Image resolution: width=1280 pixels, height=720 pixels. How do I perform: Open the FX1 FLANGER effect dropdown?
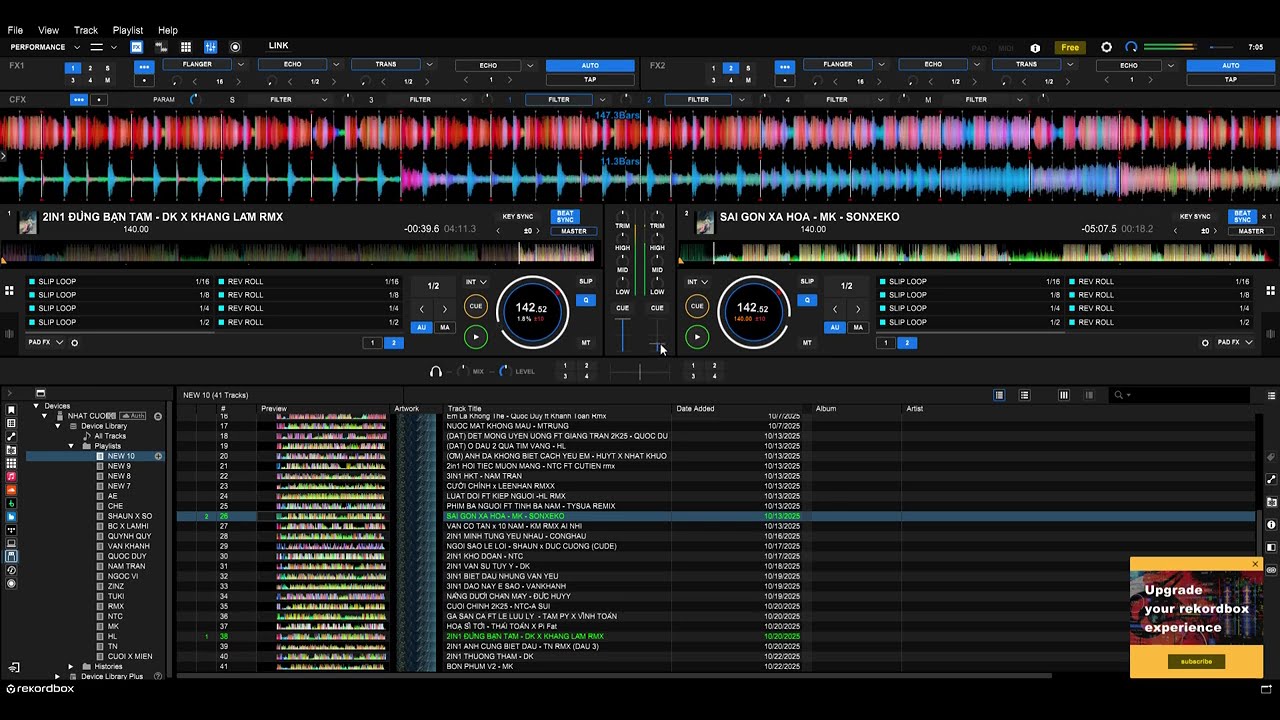coord(204,65)
